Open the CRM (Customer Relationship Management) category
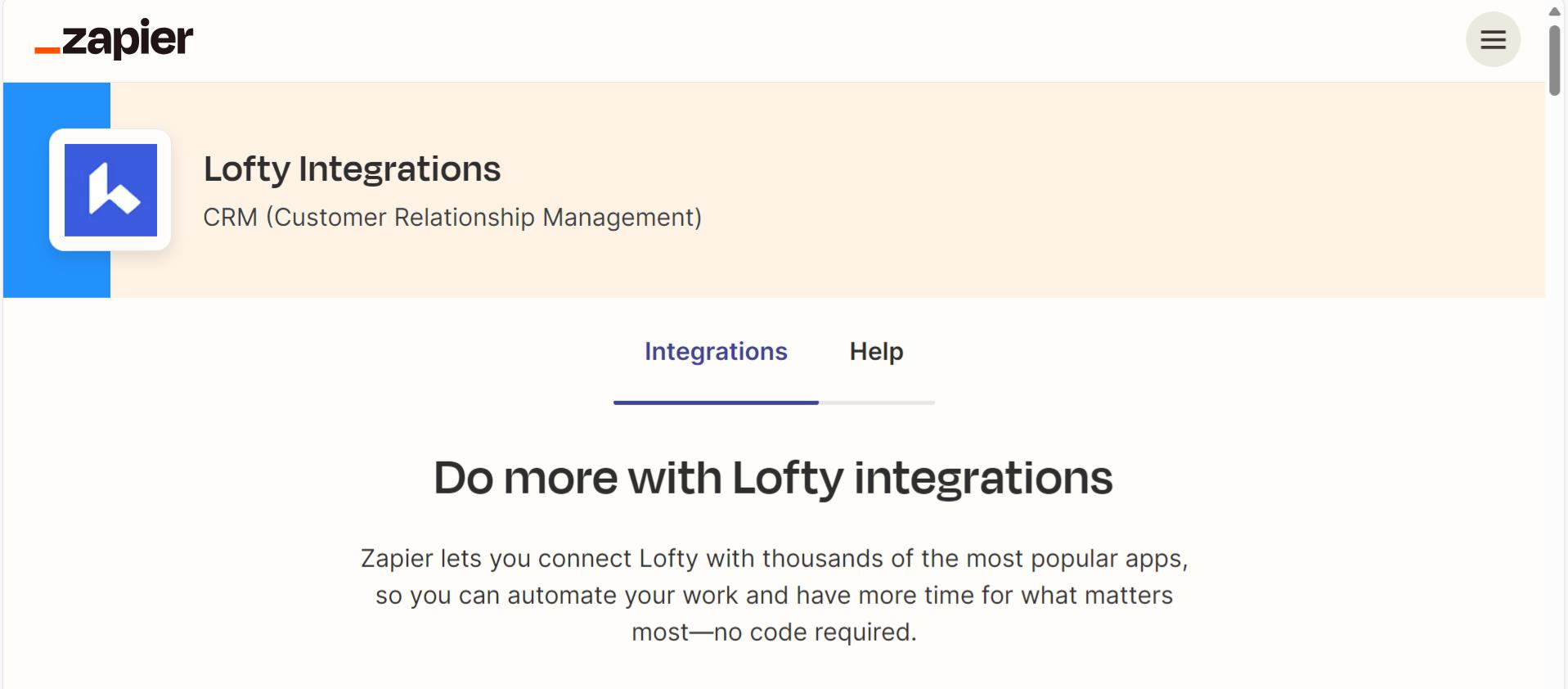The image size is (1568, 689). point(452,218)
